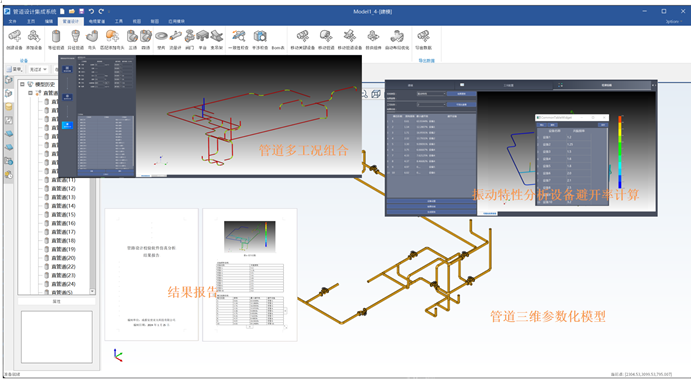Switch to the 主页 home tab
Viewport: 691px width, 379px height.
point(31,21)
